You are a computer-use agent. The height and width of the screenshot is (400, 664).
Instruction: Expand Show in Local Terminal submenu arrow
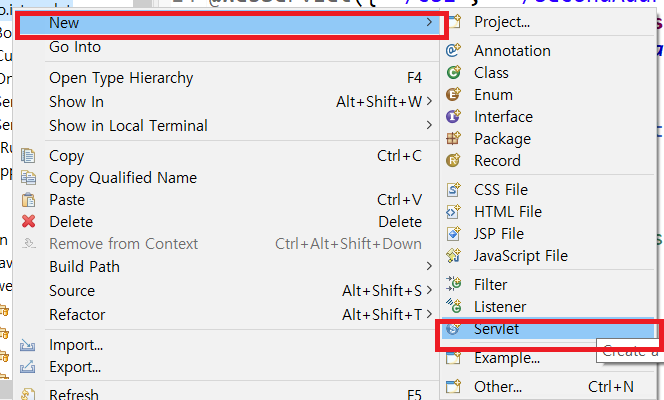coord(429,125)
